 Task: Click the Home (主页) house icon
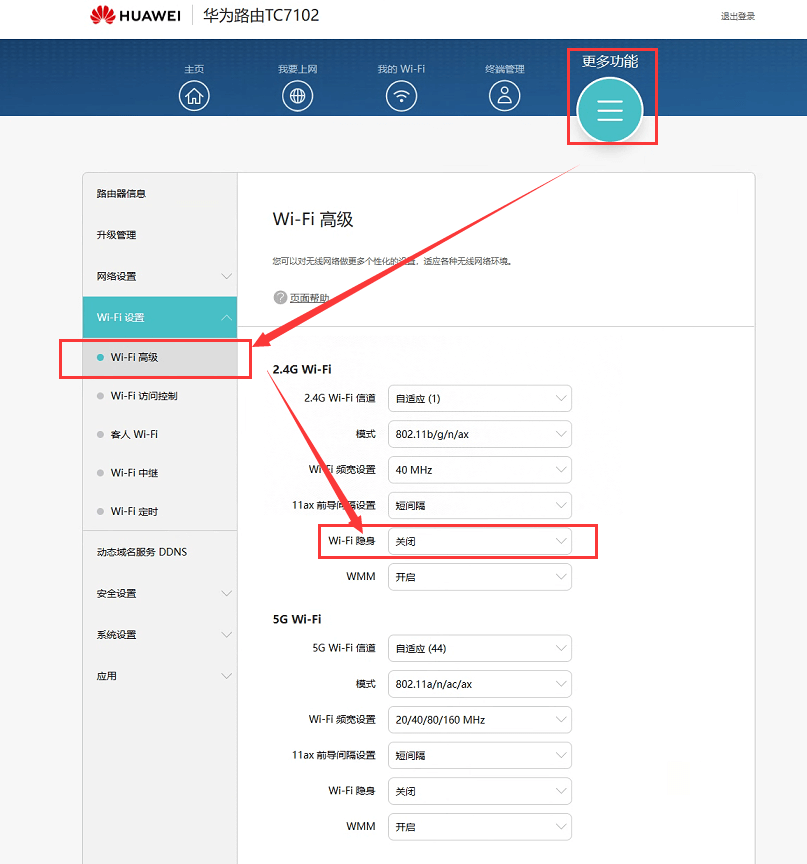point(194,96)
